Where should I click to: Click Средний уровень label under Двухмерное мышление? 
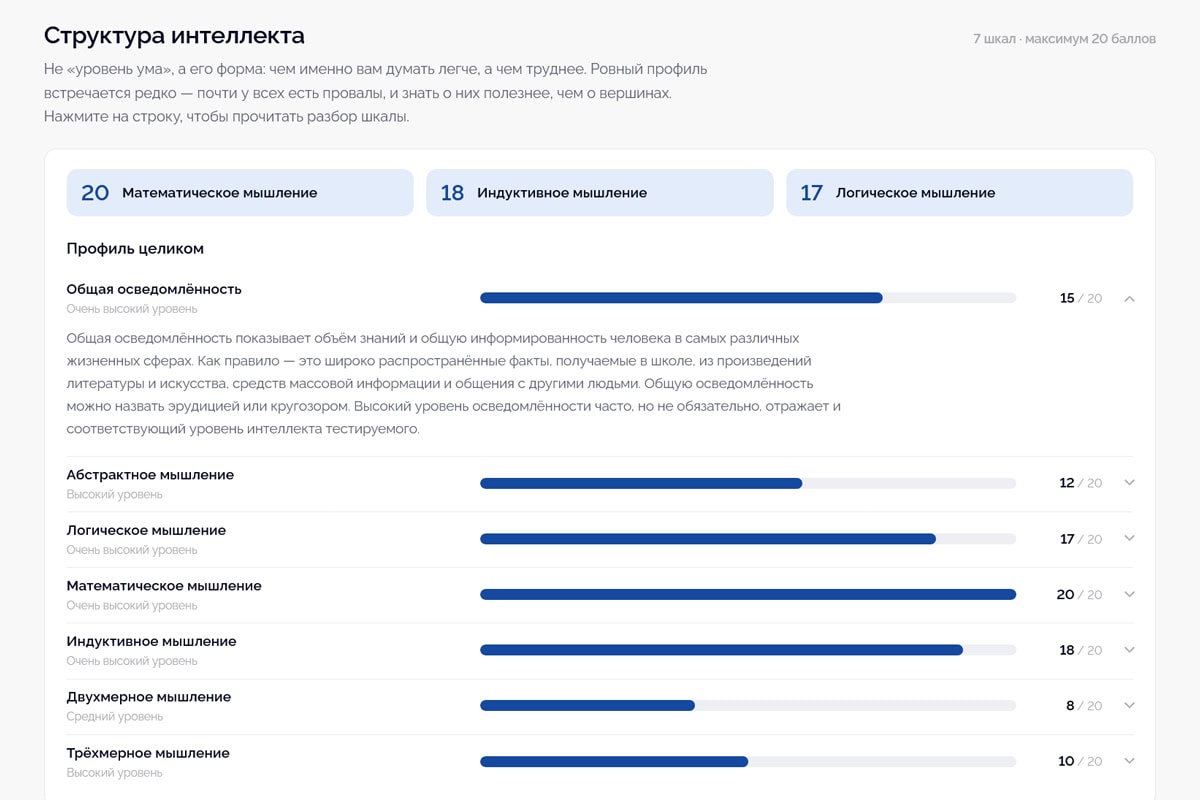tap(115, 717)
